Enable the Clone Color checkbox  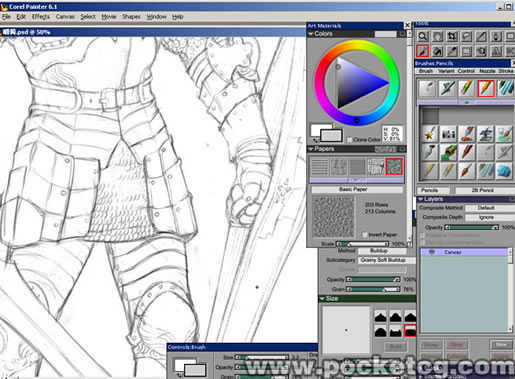pos(349,140)
